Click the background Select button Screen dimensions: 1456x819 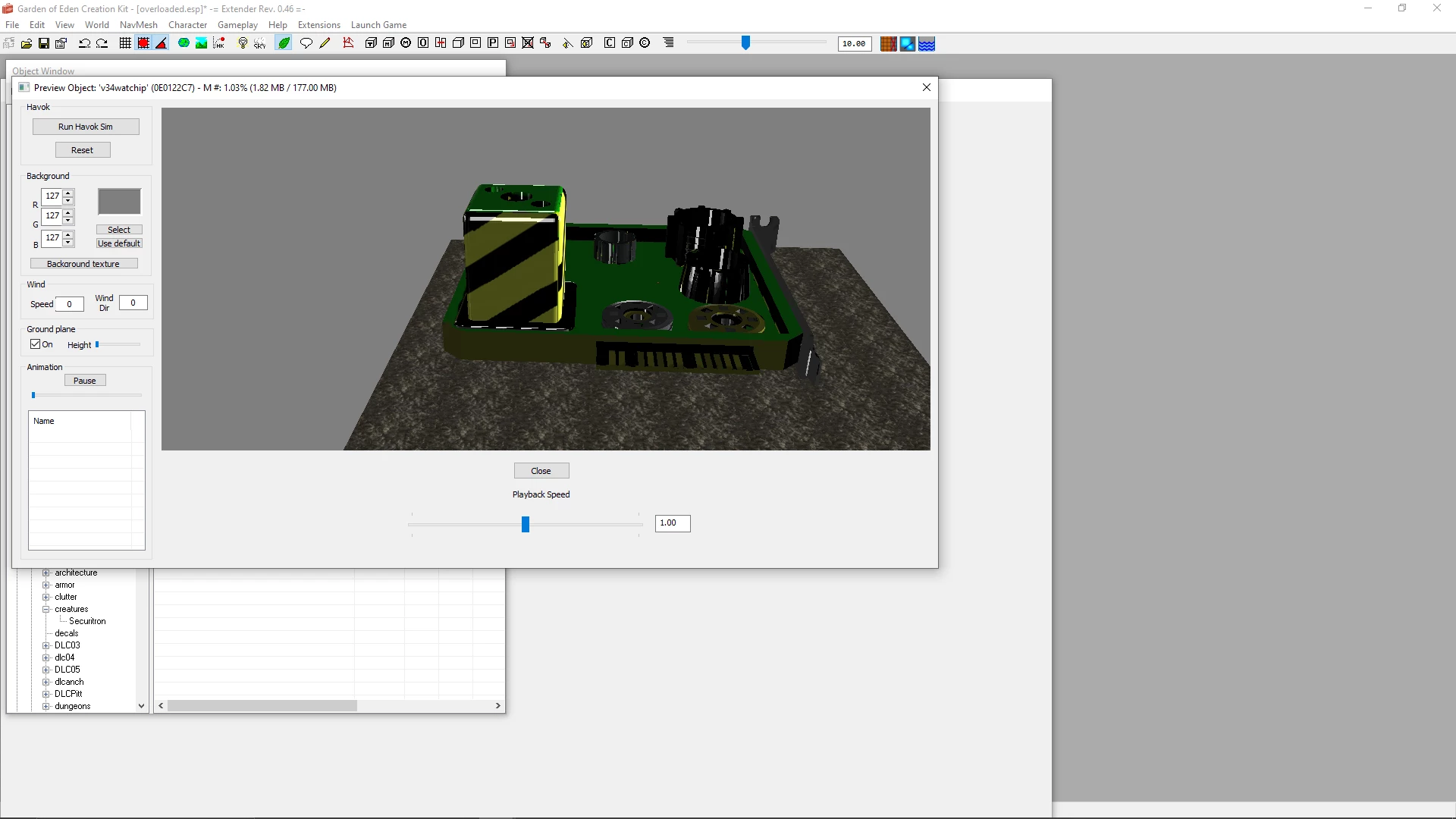click(x=119, y=230)
